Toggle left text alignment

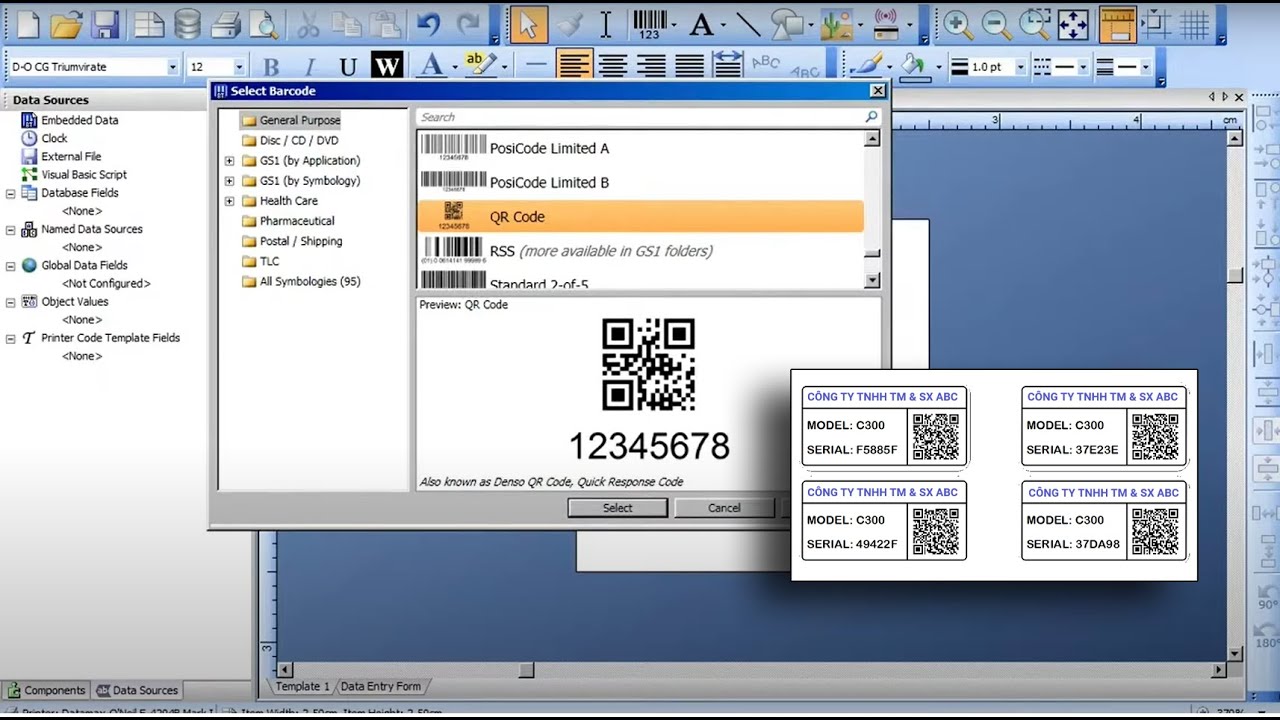click(x=574, y=67)
